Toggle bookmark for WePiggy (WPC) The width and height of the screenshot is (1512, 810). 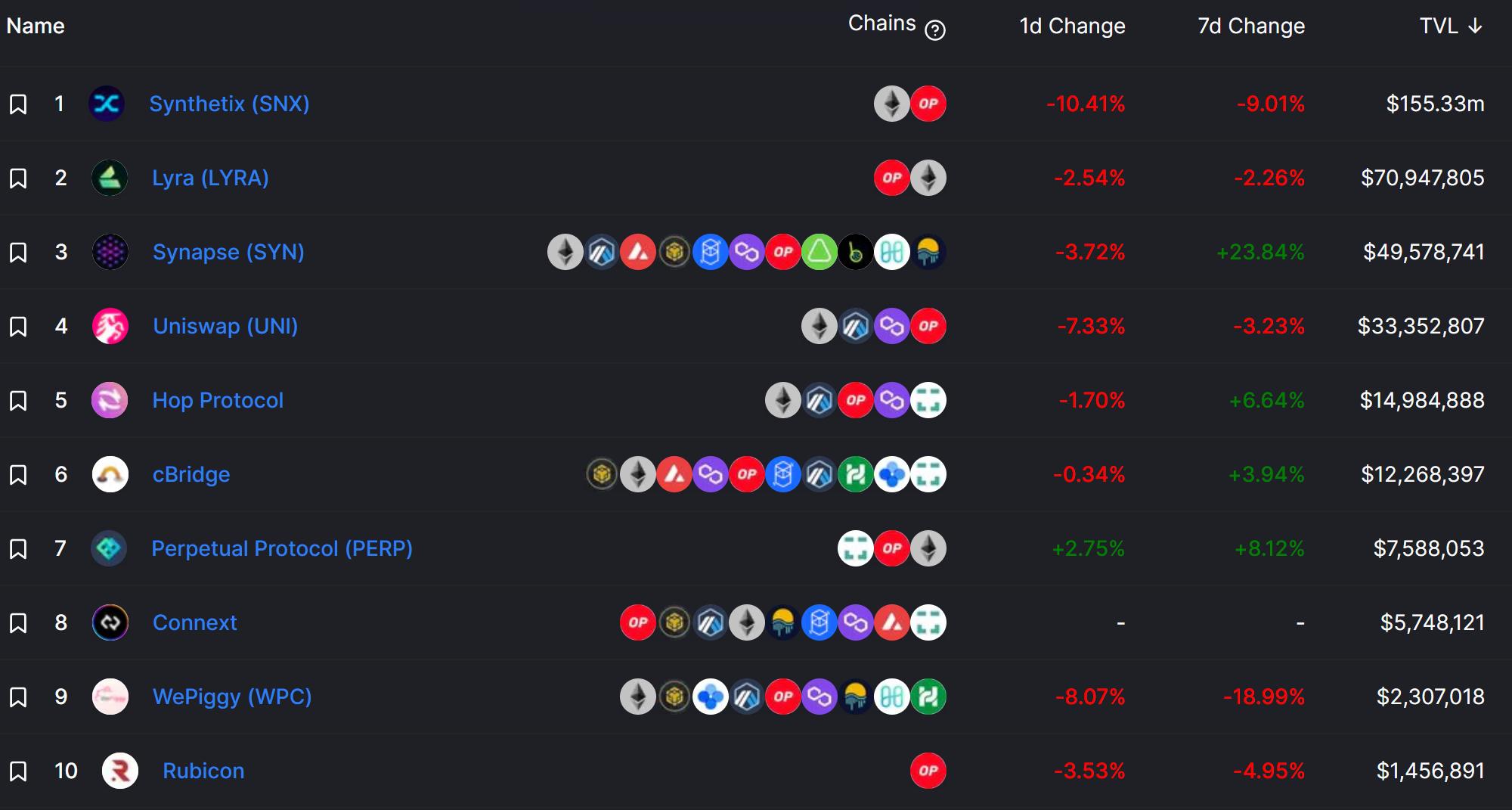click(x=18, y=697)
